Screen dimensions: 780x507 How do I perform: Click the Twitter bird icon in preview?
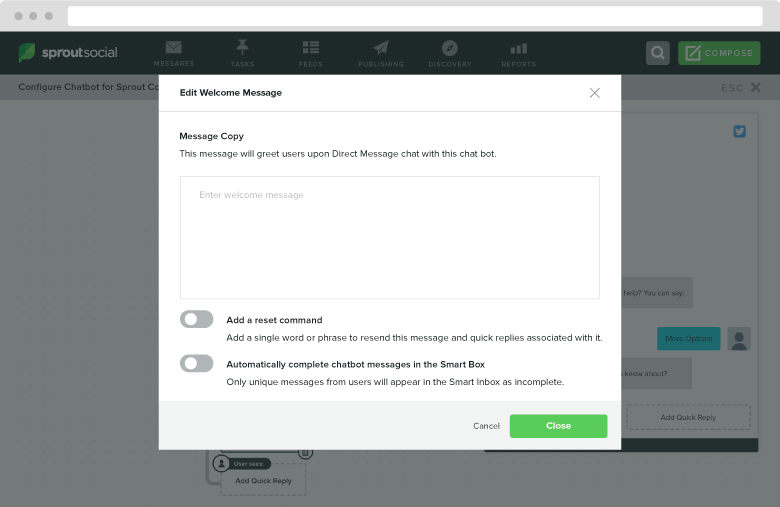click(739, 131)
